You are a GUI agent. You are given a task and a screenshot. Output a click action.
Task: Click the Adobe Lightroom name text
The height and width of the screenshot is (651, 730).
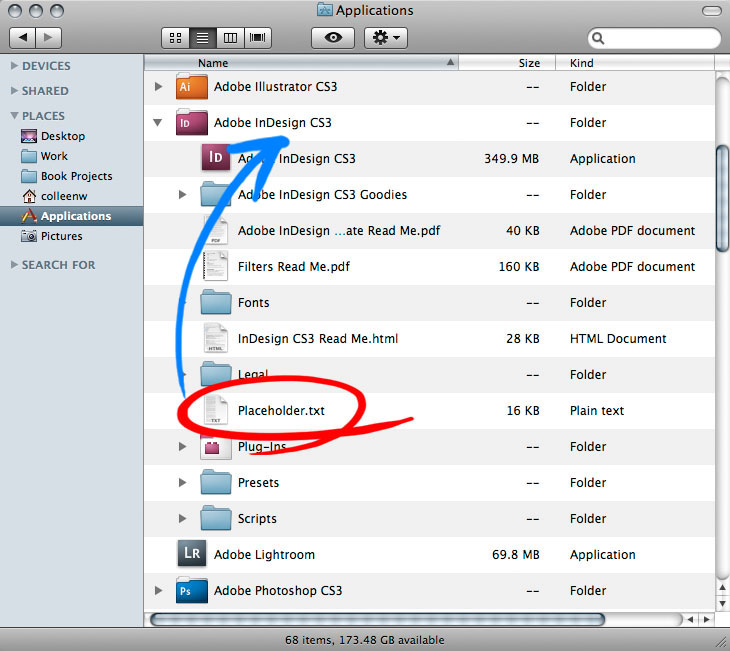coord(264,555)
